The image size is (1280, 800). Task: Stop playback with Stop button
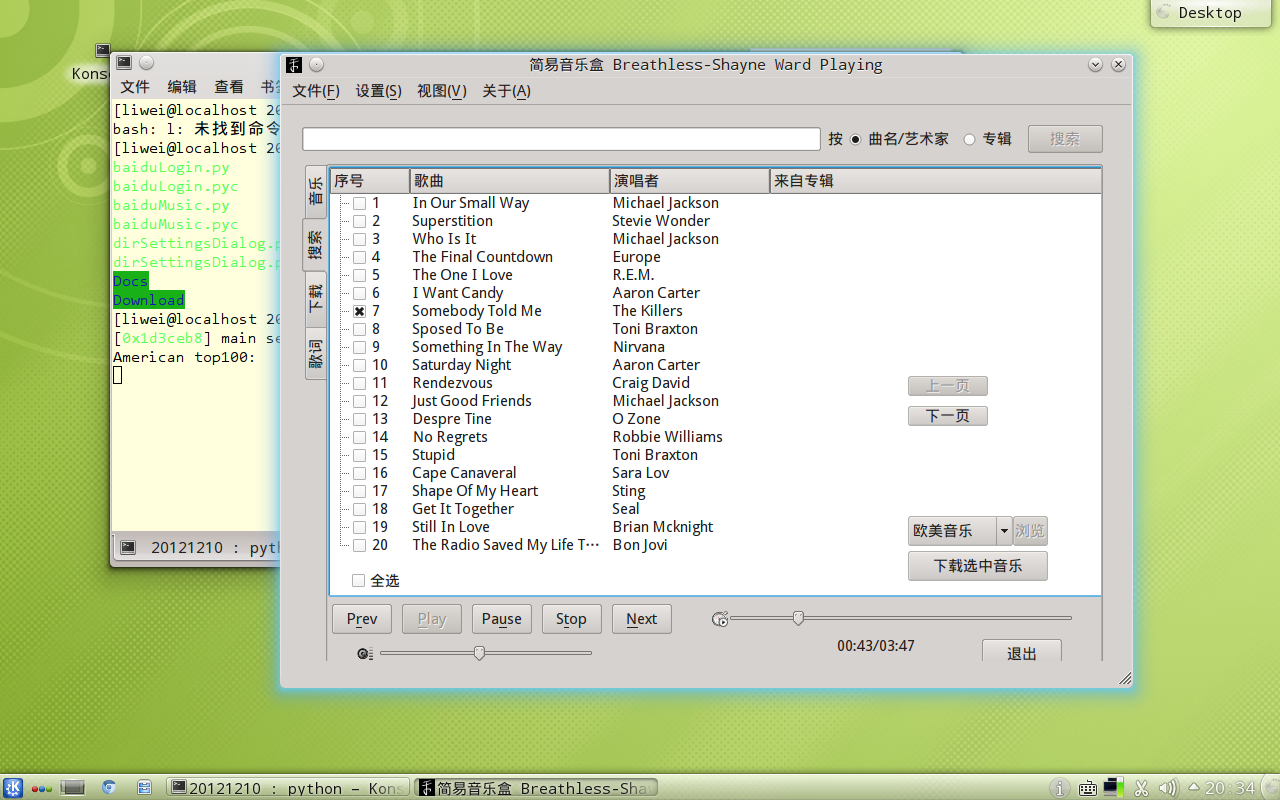(572, 619)
